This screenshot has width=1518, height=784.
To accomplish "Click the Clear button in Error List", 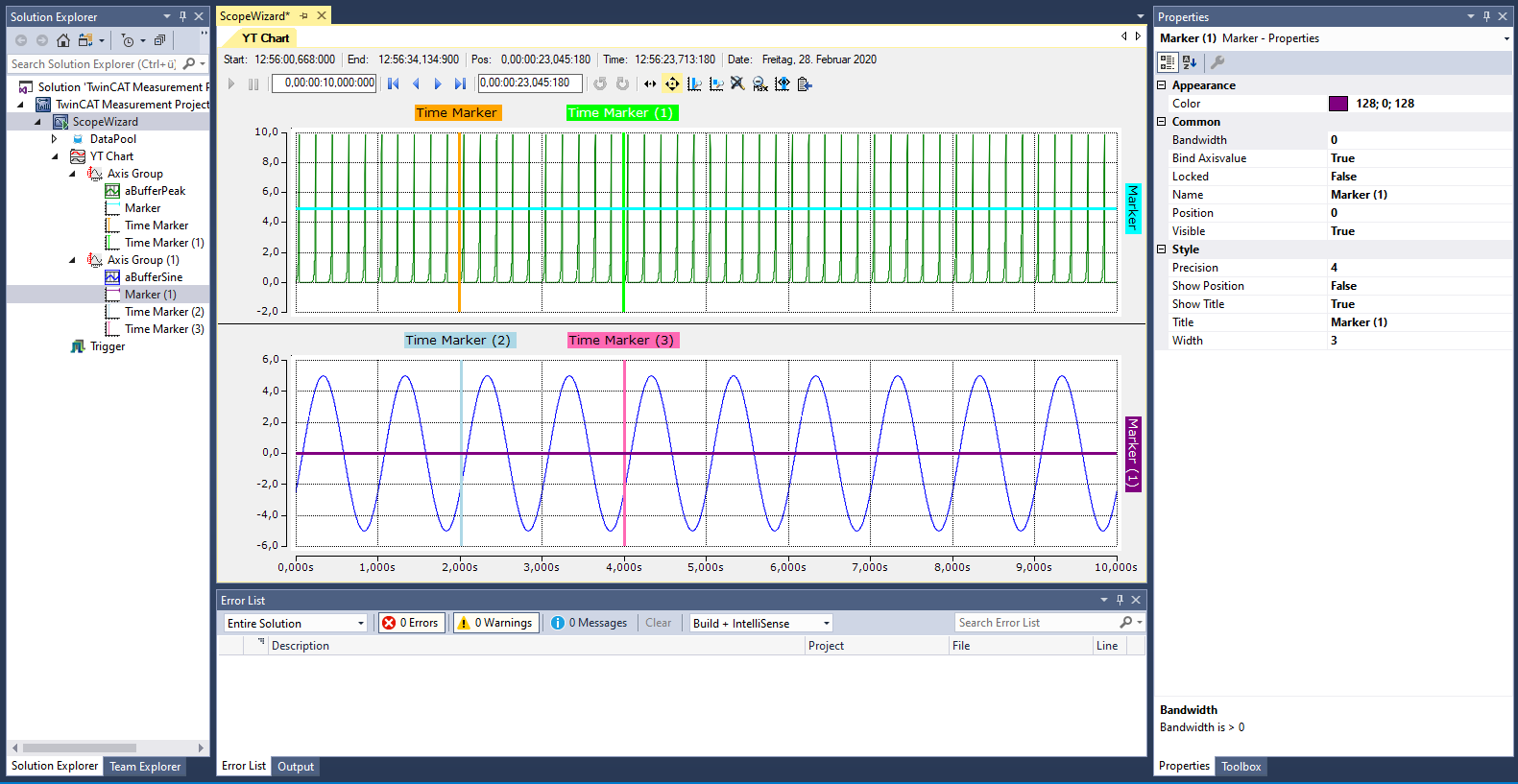I will coord(659,623).
